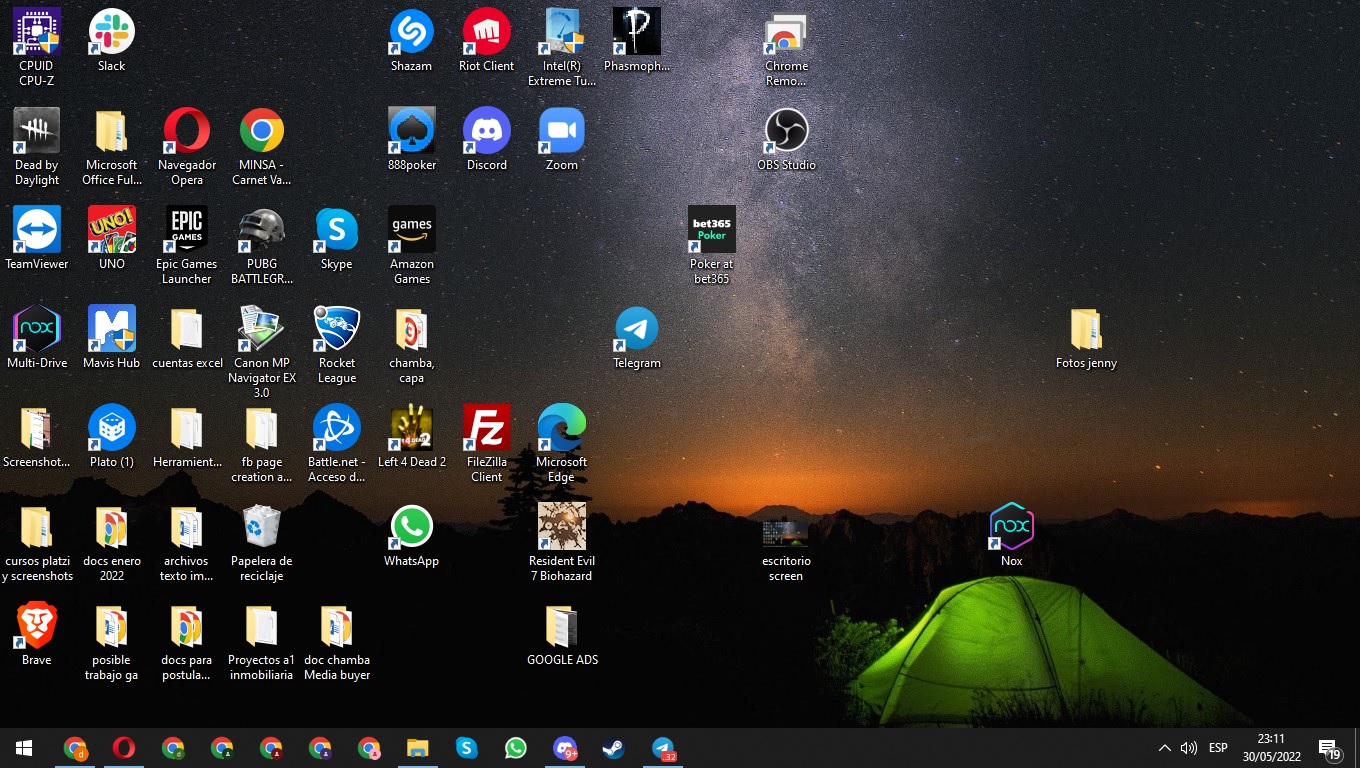Launch Discord from the desktop
The width and height of the screenshot is (1360, 768).
coord(487,131)
